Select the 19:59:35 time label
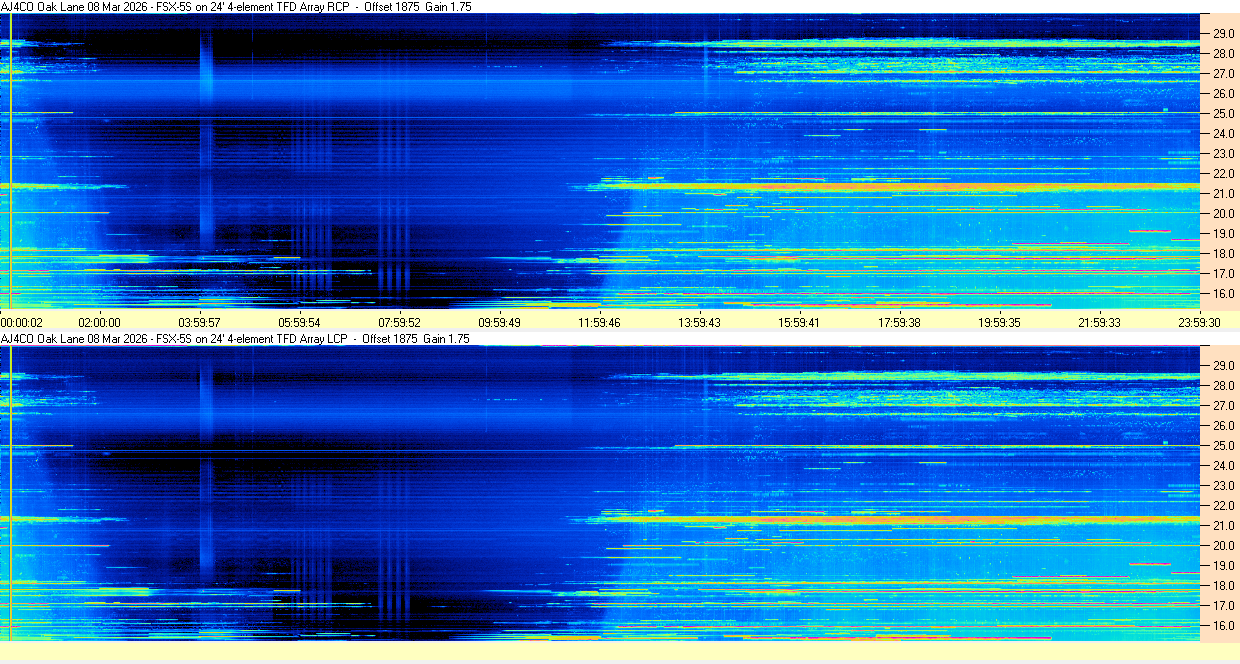The height and width of the screenshot is (664, 1240). click(x=1000, y=322)
